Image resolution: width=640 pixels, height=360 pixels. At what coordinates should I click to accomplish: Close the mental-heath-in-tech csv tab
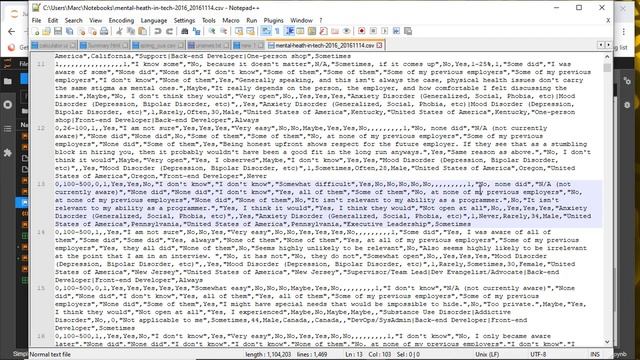pos(379,45)
